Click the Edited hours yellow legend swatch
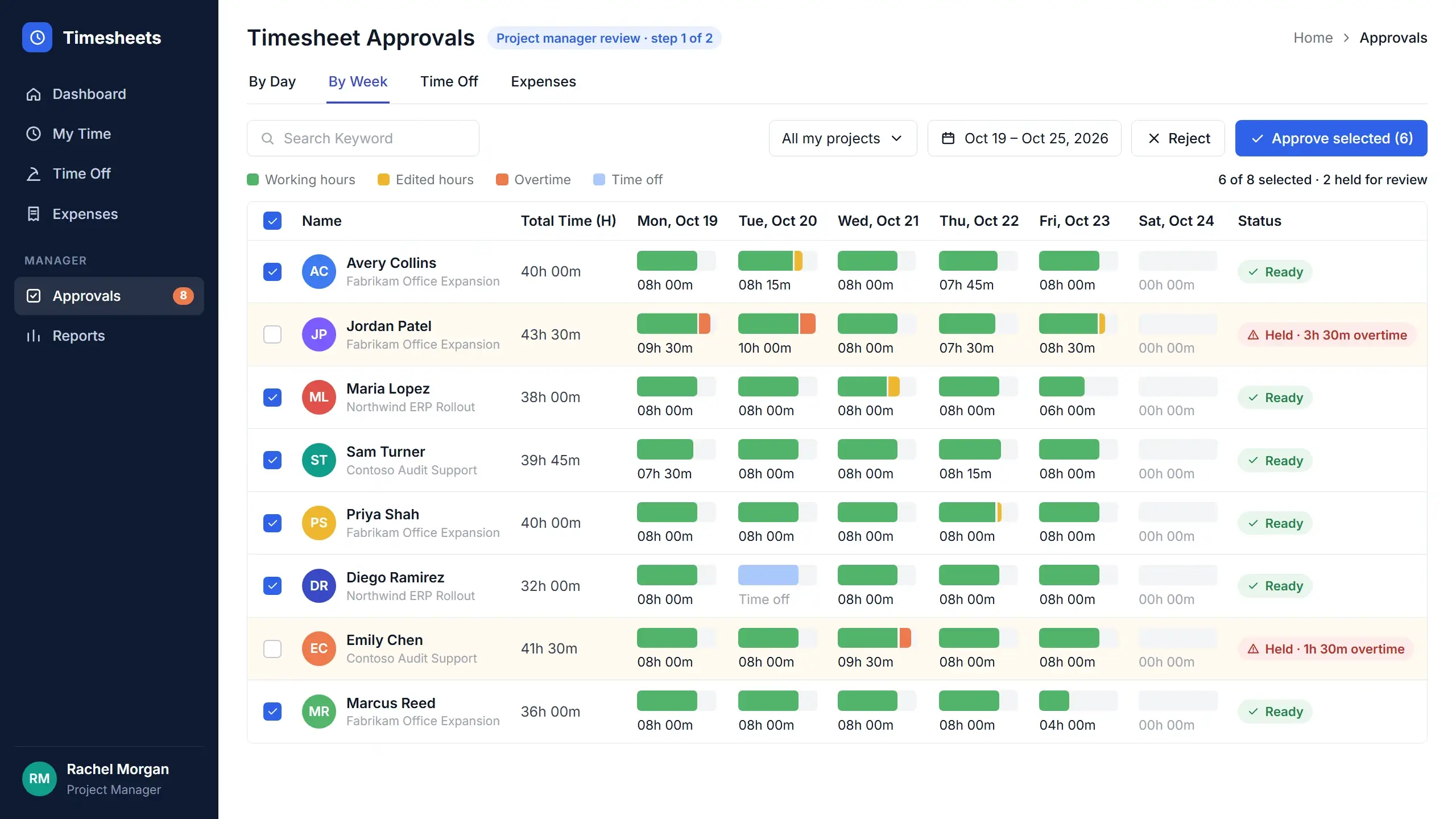Viewport: 1456px width, 819px height. click(x=383, y=180)
